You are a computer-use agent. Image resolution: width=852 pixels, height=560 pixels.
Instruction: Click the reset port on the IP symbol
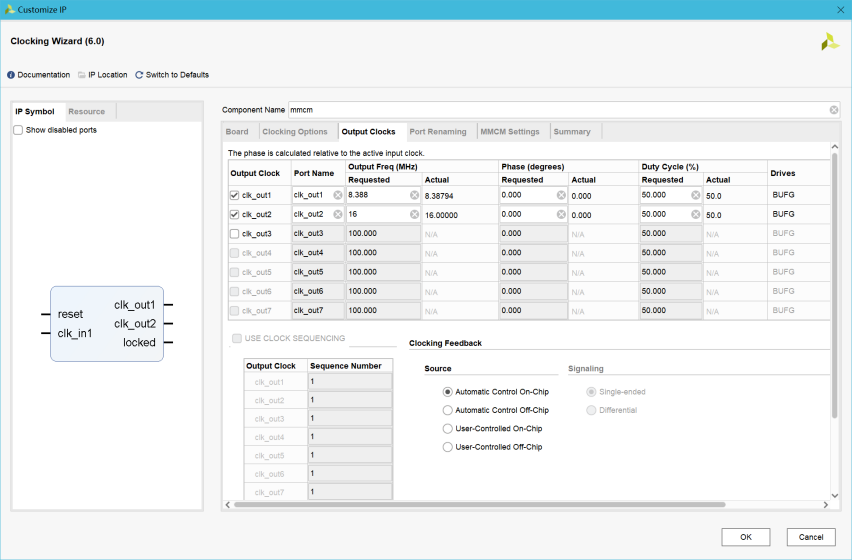coord(70,314)
